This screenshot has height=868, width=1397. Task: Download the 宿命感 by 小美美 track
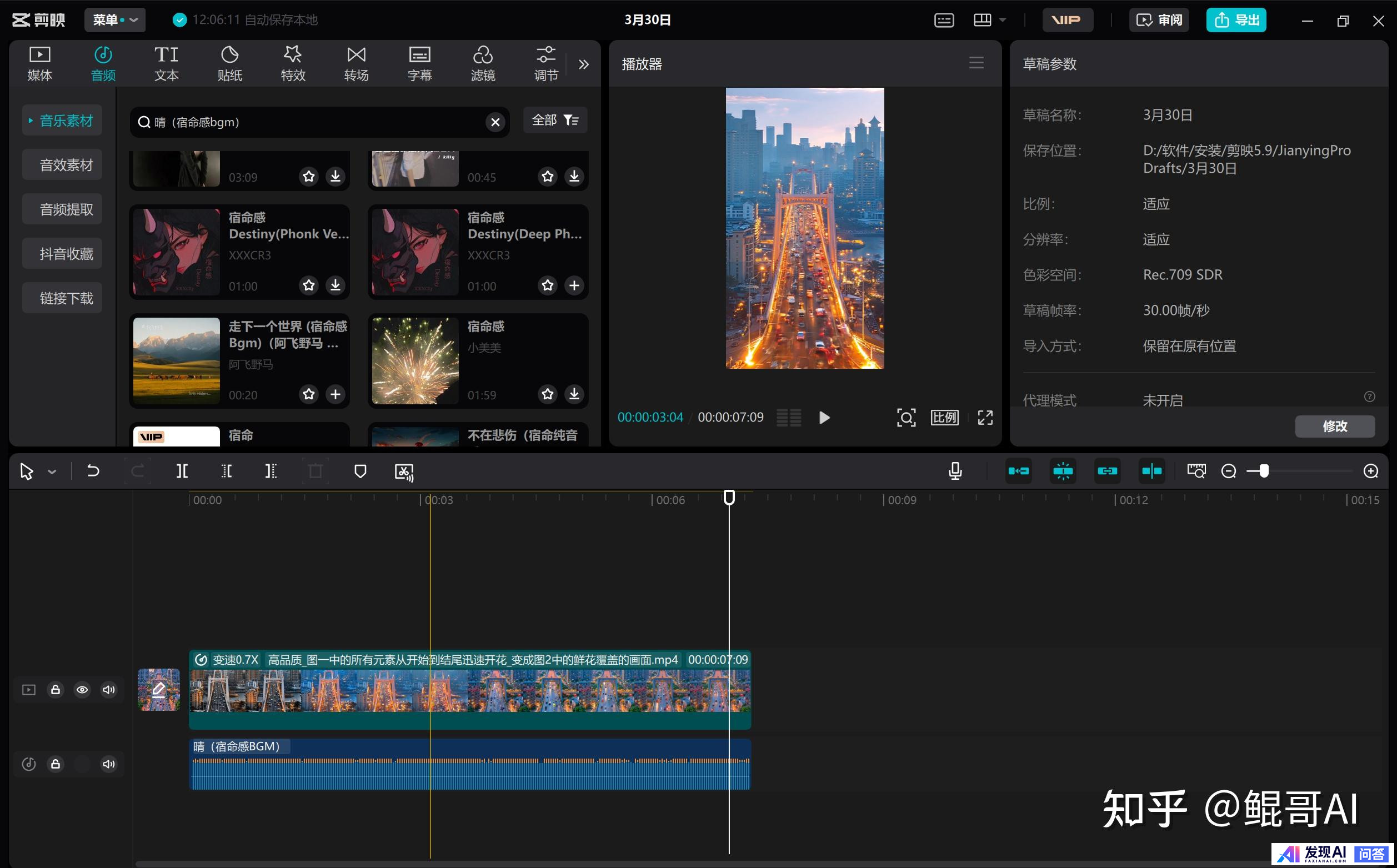coord(574,394)
